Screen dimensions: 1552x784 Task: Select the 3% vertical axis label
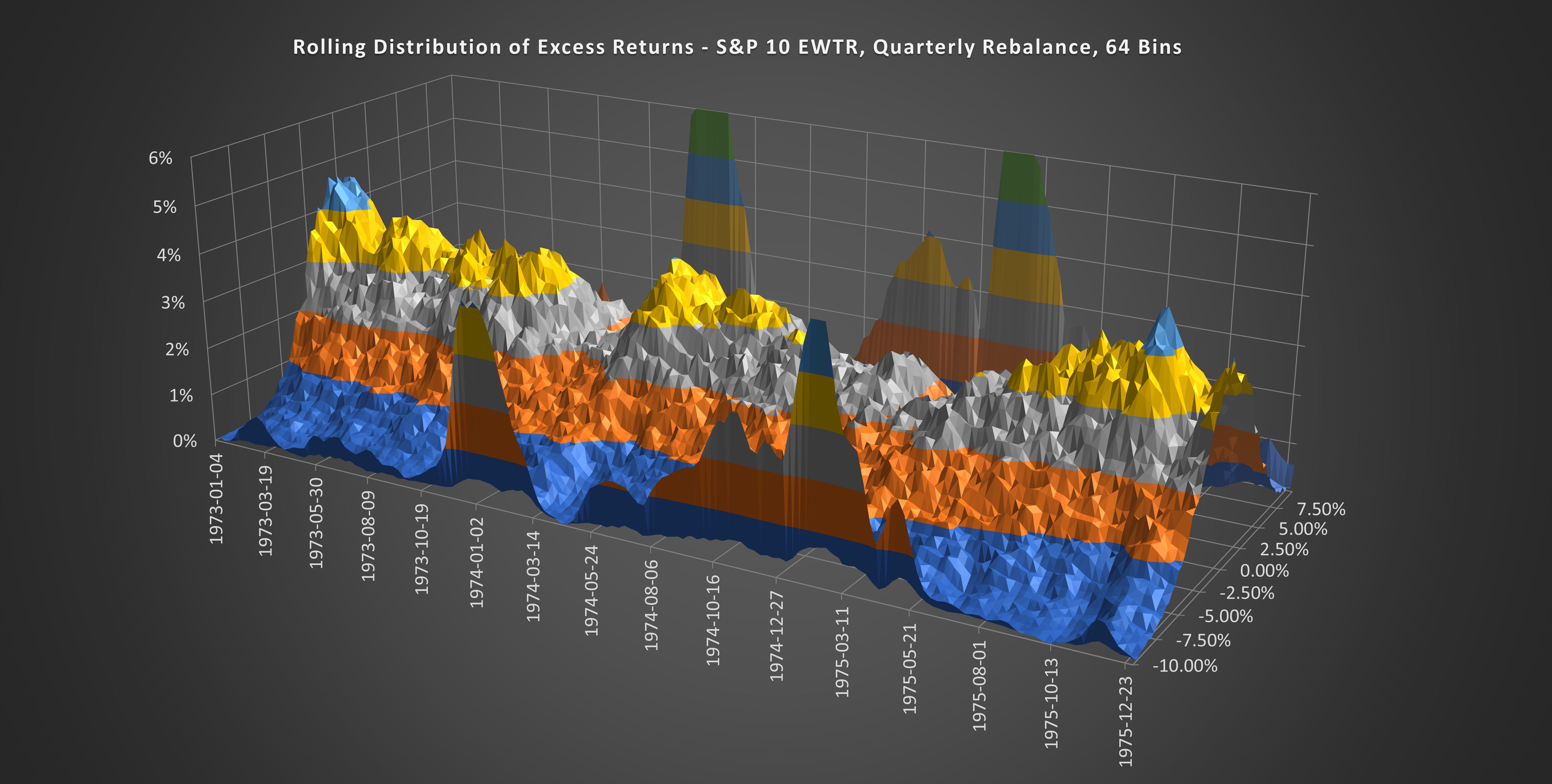click(172, 302)
